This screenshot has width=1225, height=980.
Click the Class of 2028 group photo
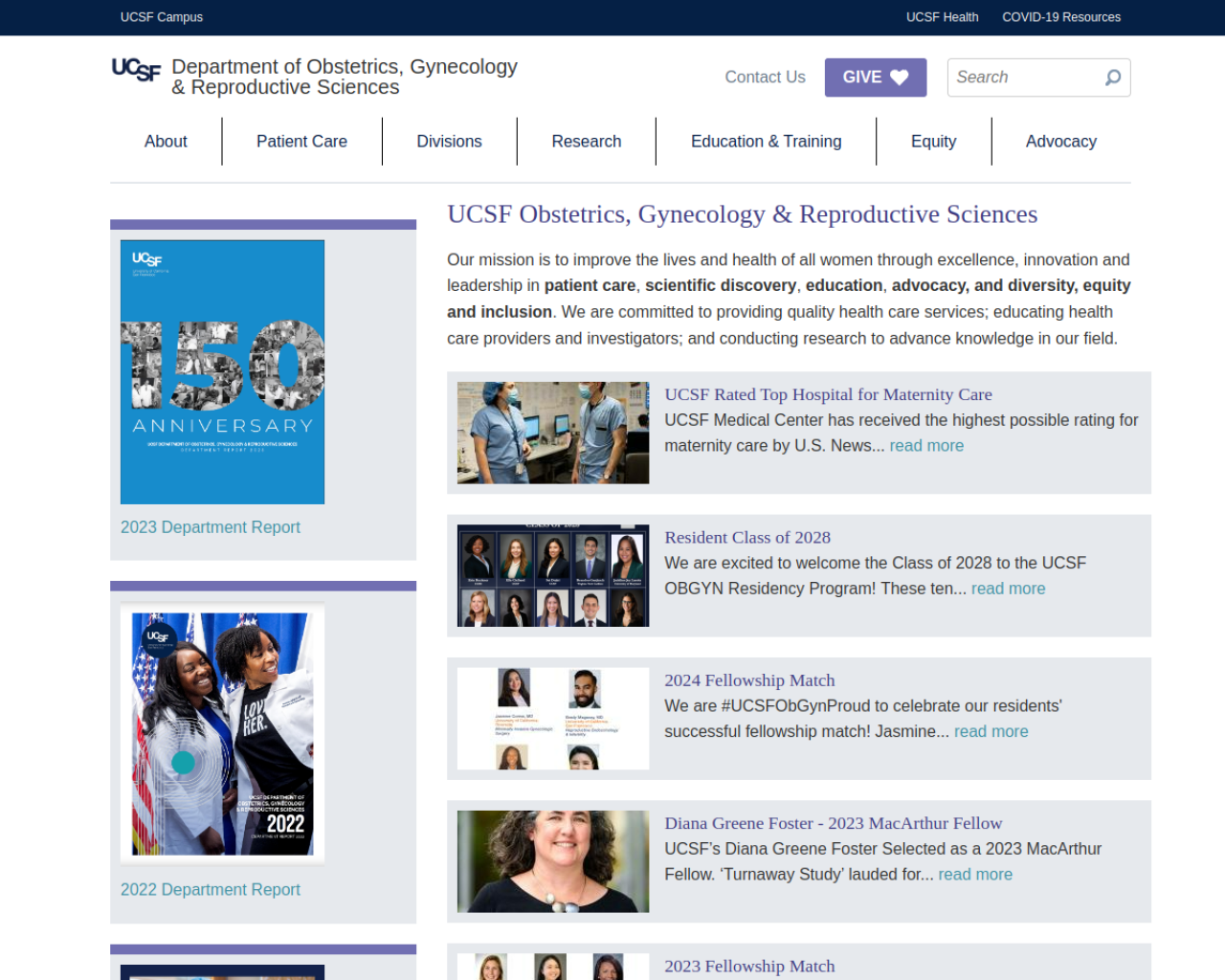[x=553, y=576]
